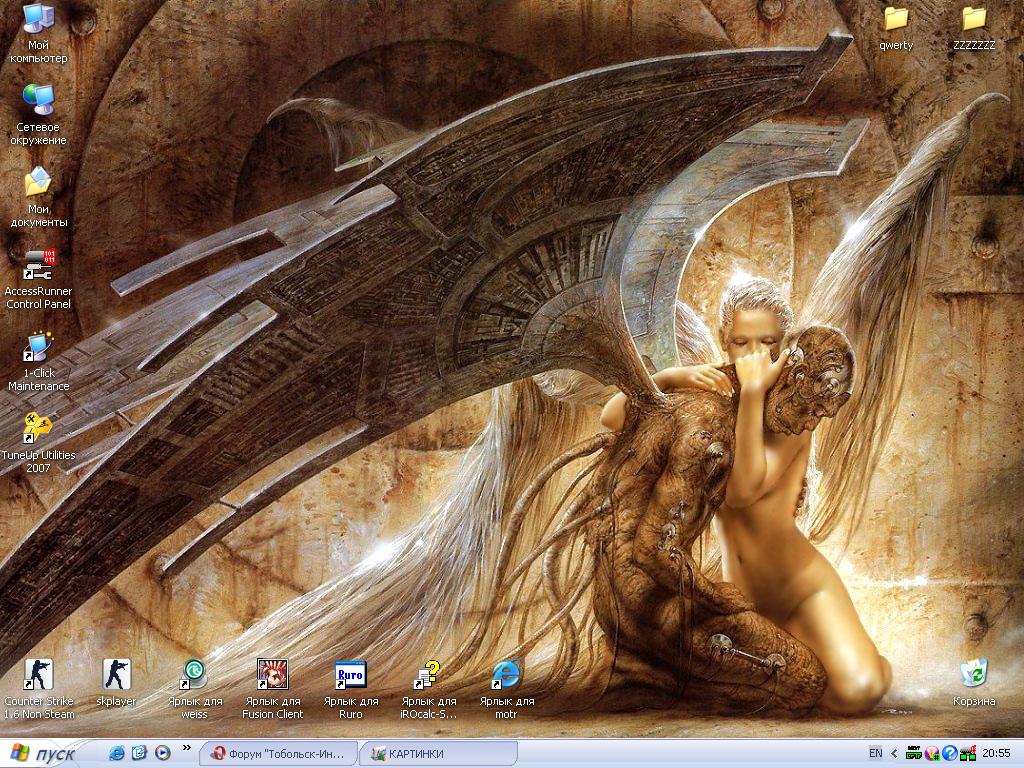
Task: Select the Ярлык для Fusion Client shortcut
Action: point(272,689)
